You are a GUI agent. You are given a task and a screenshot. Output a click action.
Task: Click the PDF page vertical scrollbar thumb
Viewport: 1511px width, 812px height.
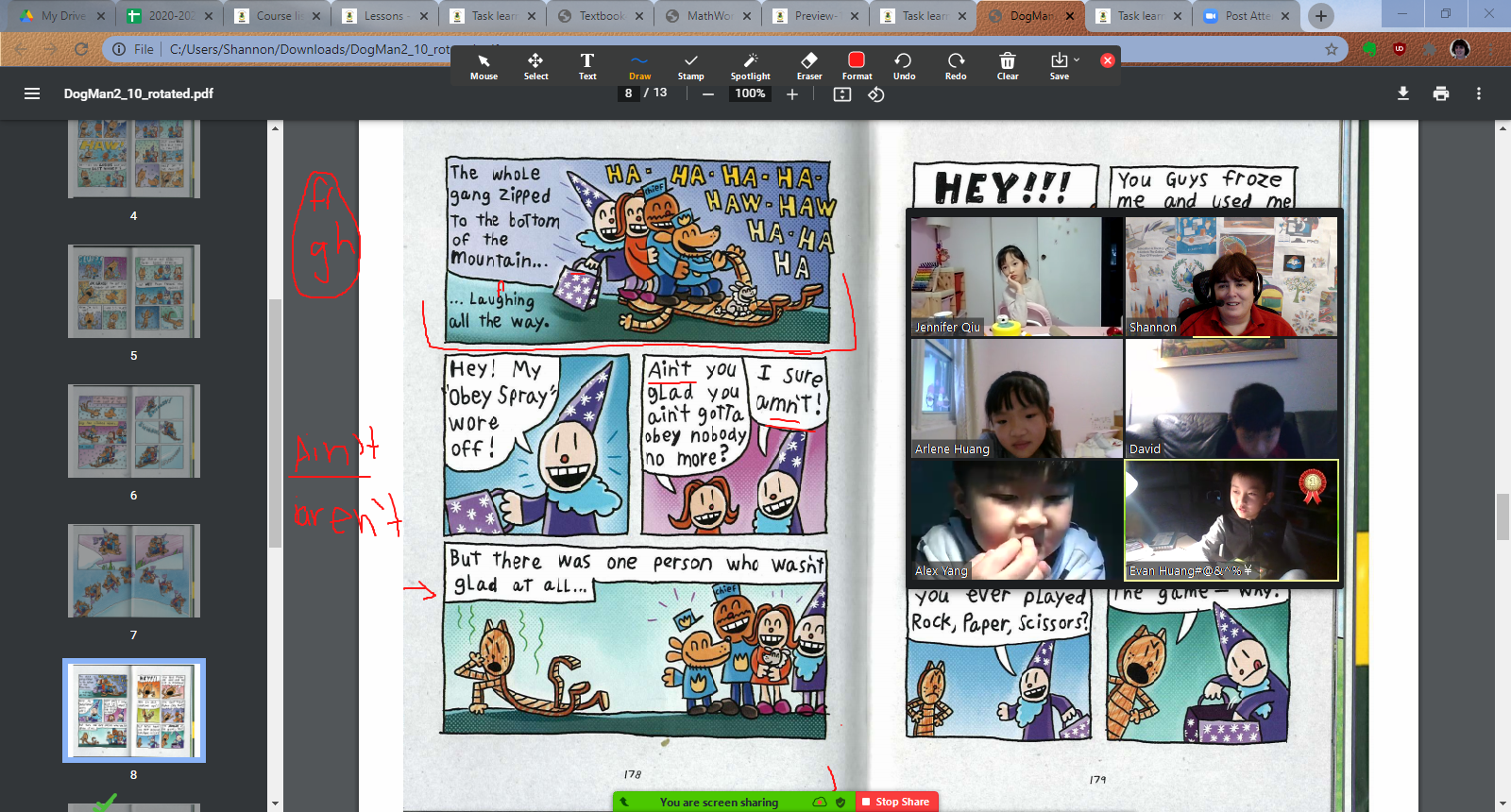[x=1503, y=516]
